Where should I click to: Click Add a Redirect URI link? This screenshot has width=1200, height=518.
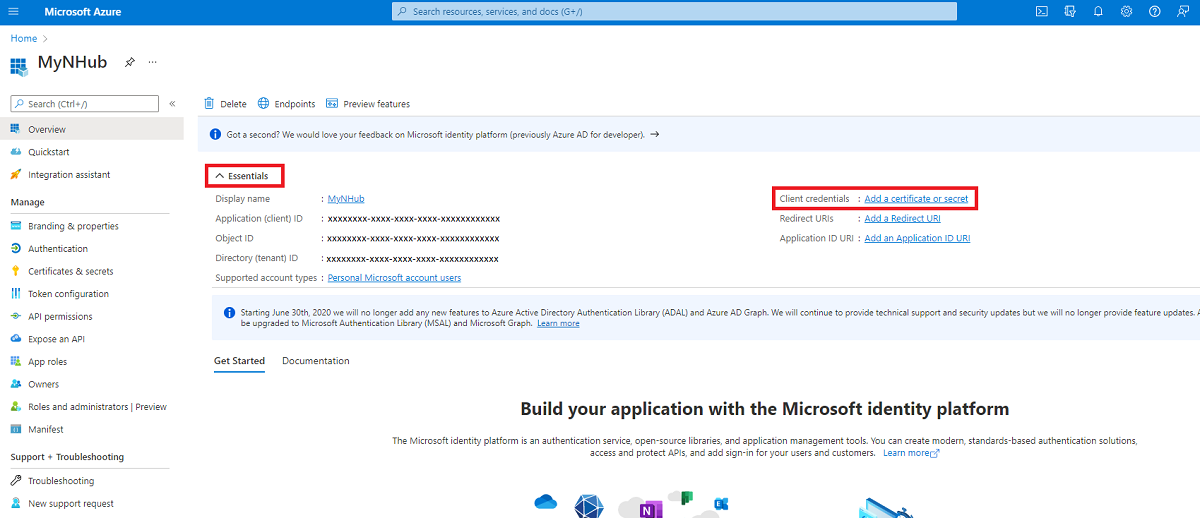click(x=902, y=218)
